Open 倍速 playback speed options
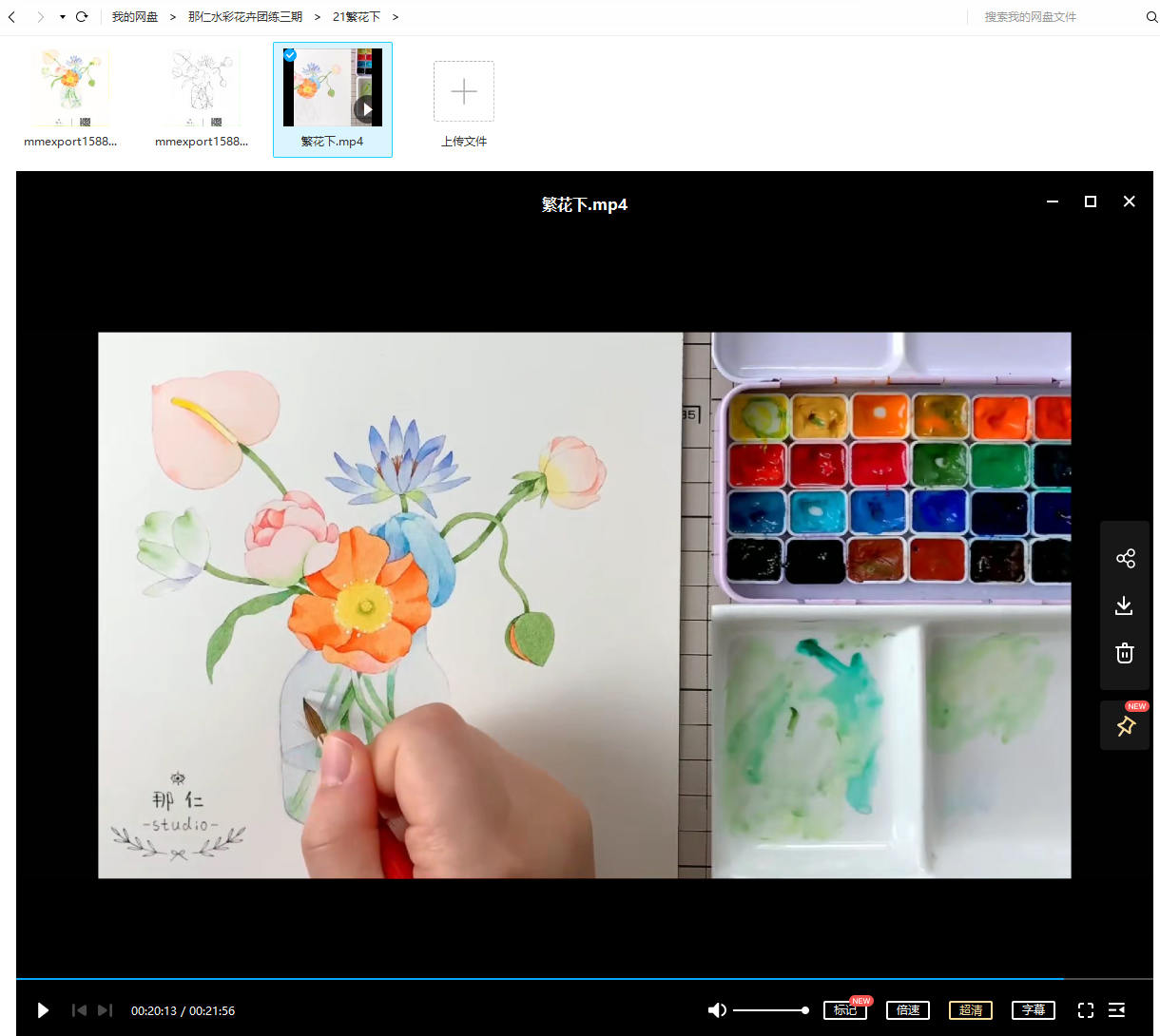 coord(908,1010)
